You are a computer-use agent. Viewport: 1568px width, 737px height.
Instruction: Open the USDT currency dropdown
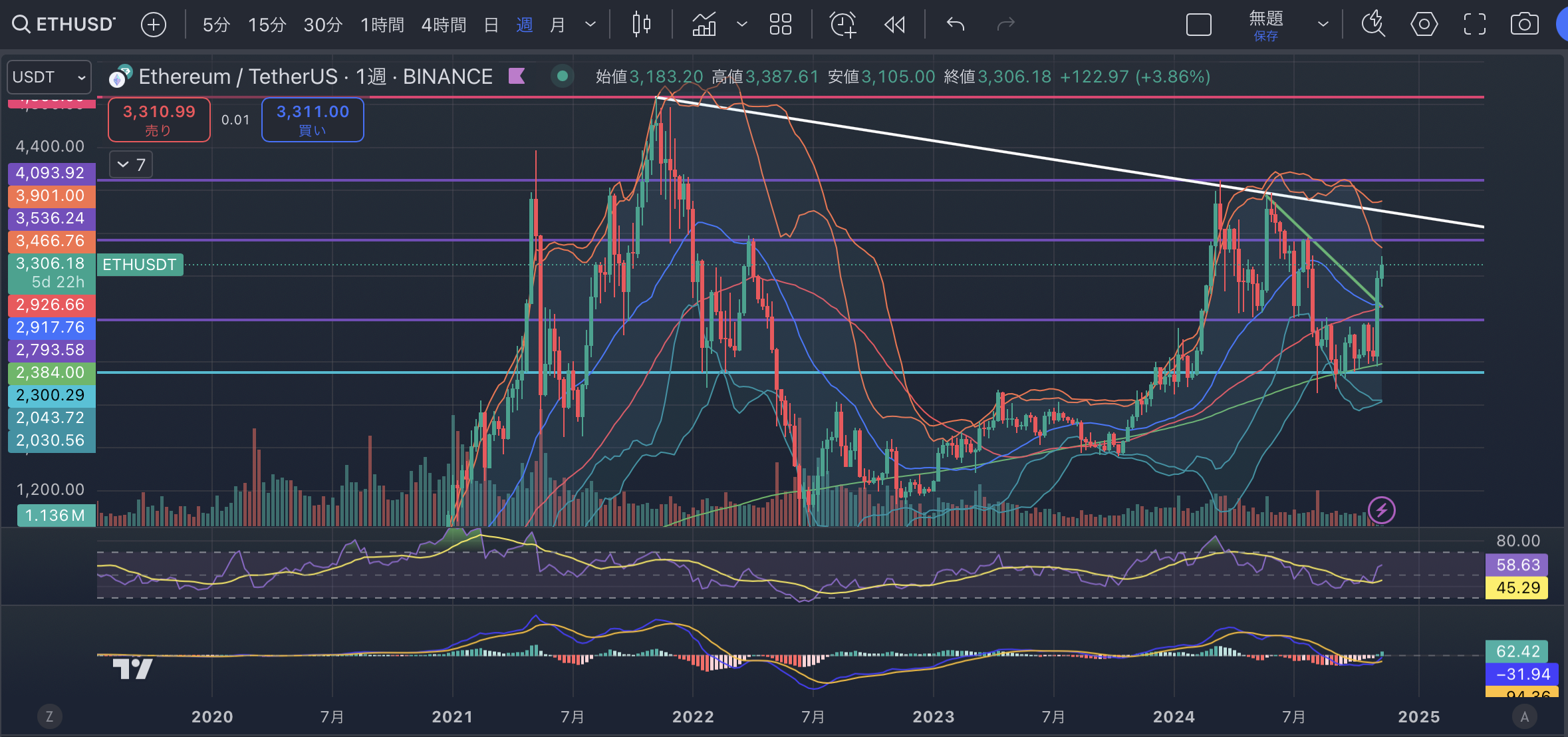pyautogui.click(x=49, y=77)
